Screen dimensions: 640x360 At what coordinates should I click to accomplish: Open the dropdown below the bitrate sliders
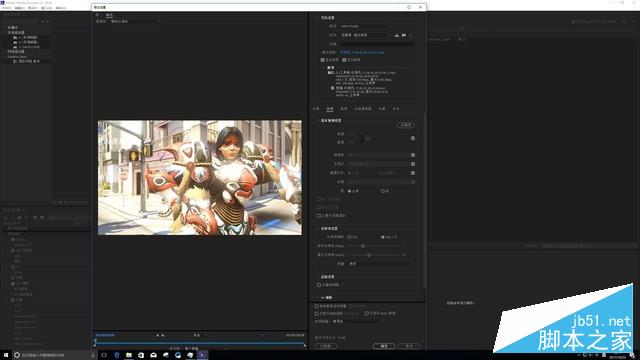click(x=381, y=264)
